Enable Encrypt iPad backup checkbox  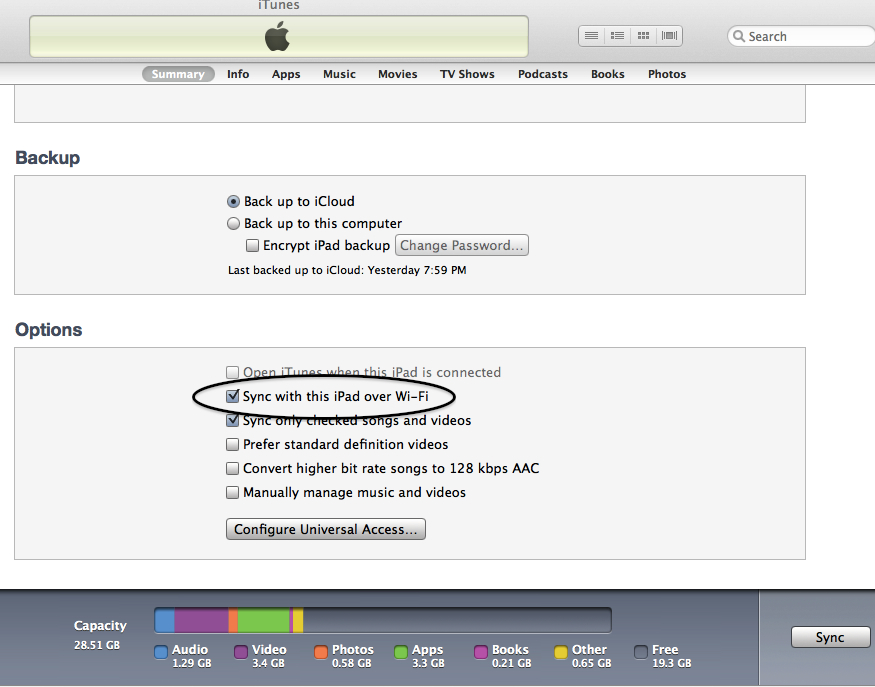[252, 246]
